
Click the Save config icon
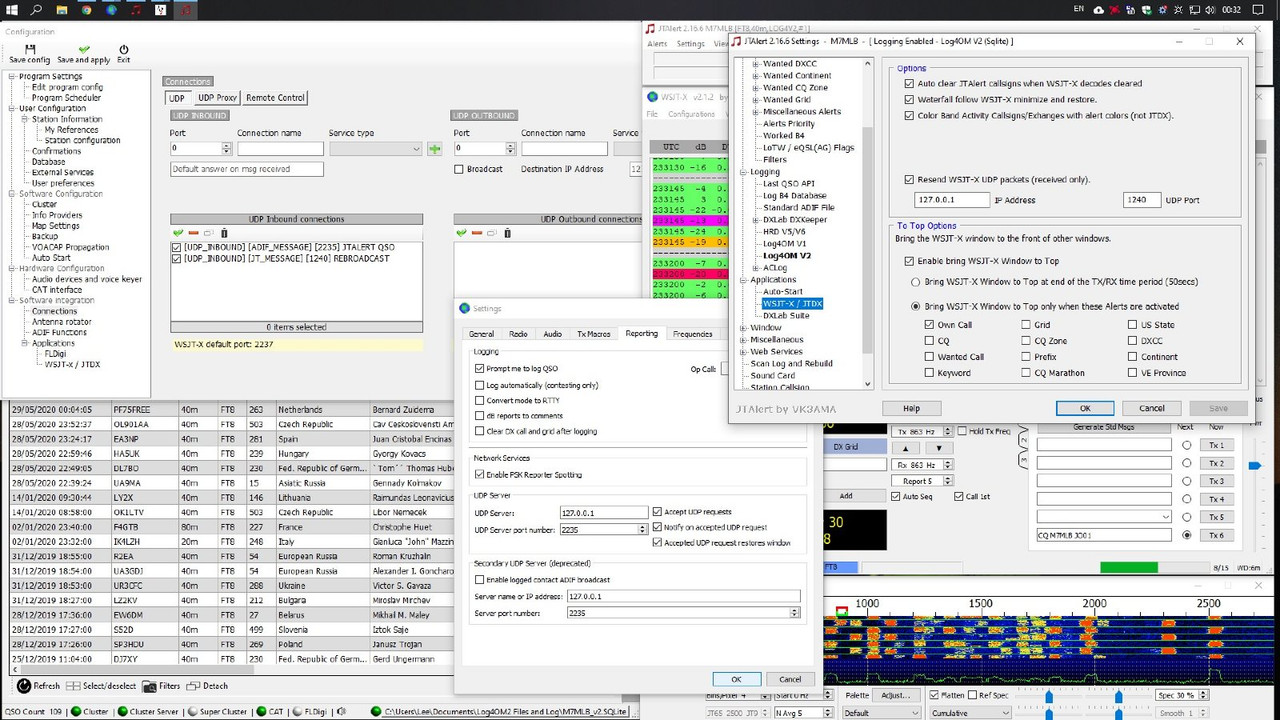coord(29,49)
